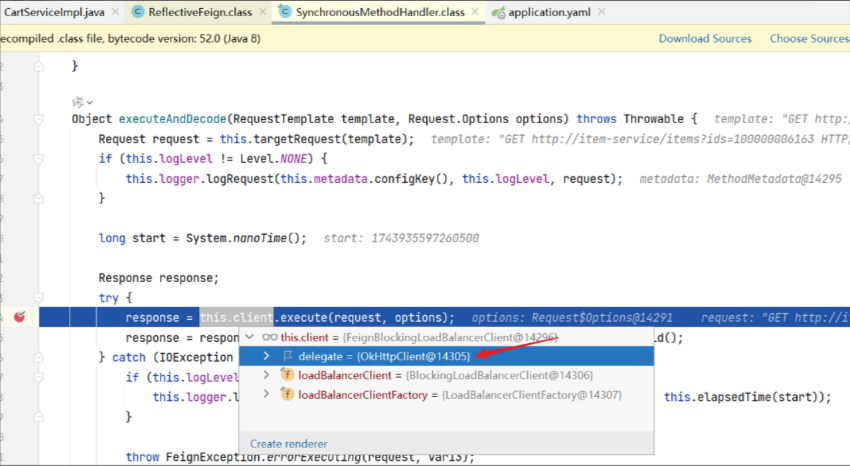This screenshot has height=466, width=850.
Task: Click the flag icon next to delegate
Action: [288, 356]
